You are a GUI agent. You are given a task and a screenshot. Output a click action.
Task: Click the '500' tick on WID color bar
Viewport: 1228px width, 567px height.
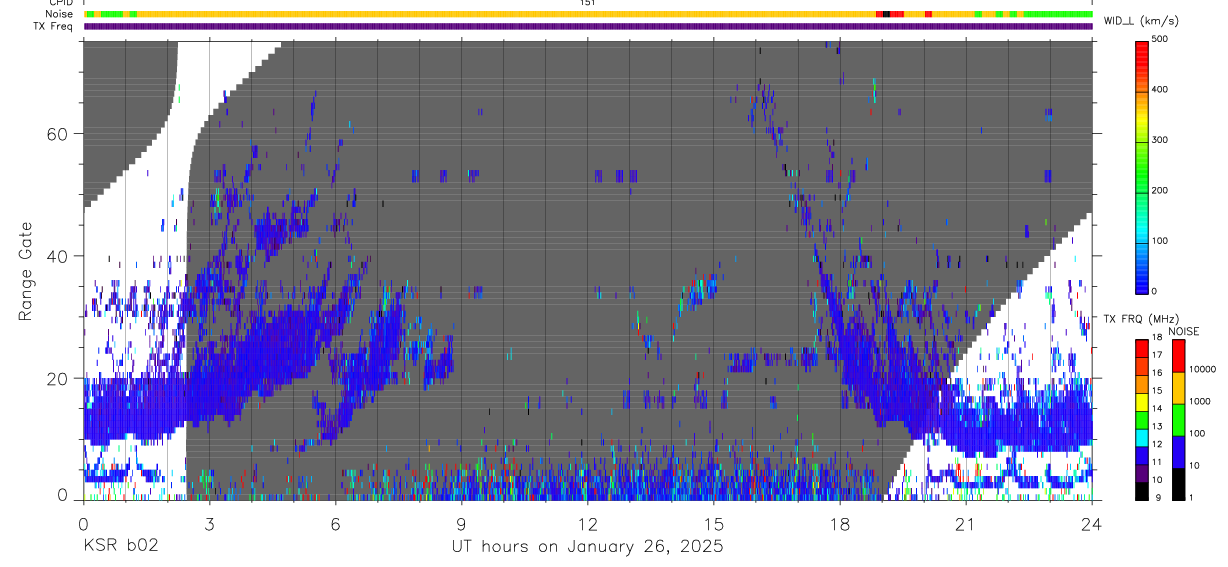pos(1161,39)
